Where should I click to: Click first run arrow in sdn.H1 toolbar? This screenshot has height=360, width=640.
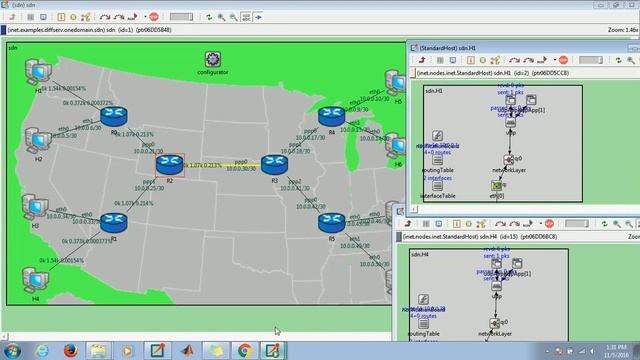pyautogui.click(x=514, y=60)
